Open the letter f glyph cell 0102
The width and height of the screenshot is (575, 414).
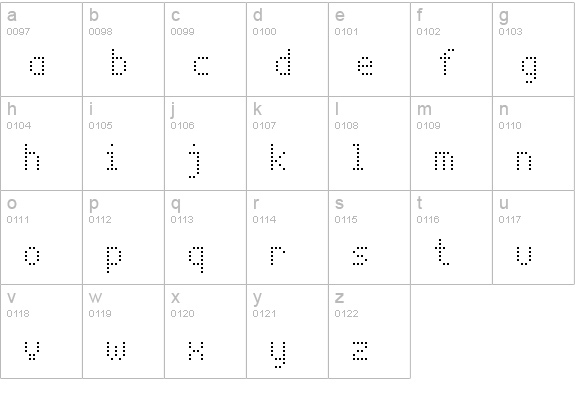[451, 50]
